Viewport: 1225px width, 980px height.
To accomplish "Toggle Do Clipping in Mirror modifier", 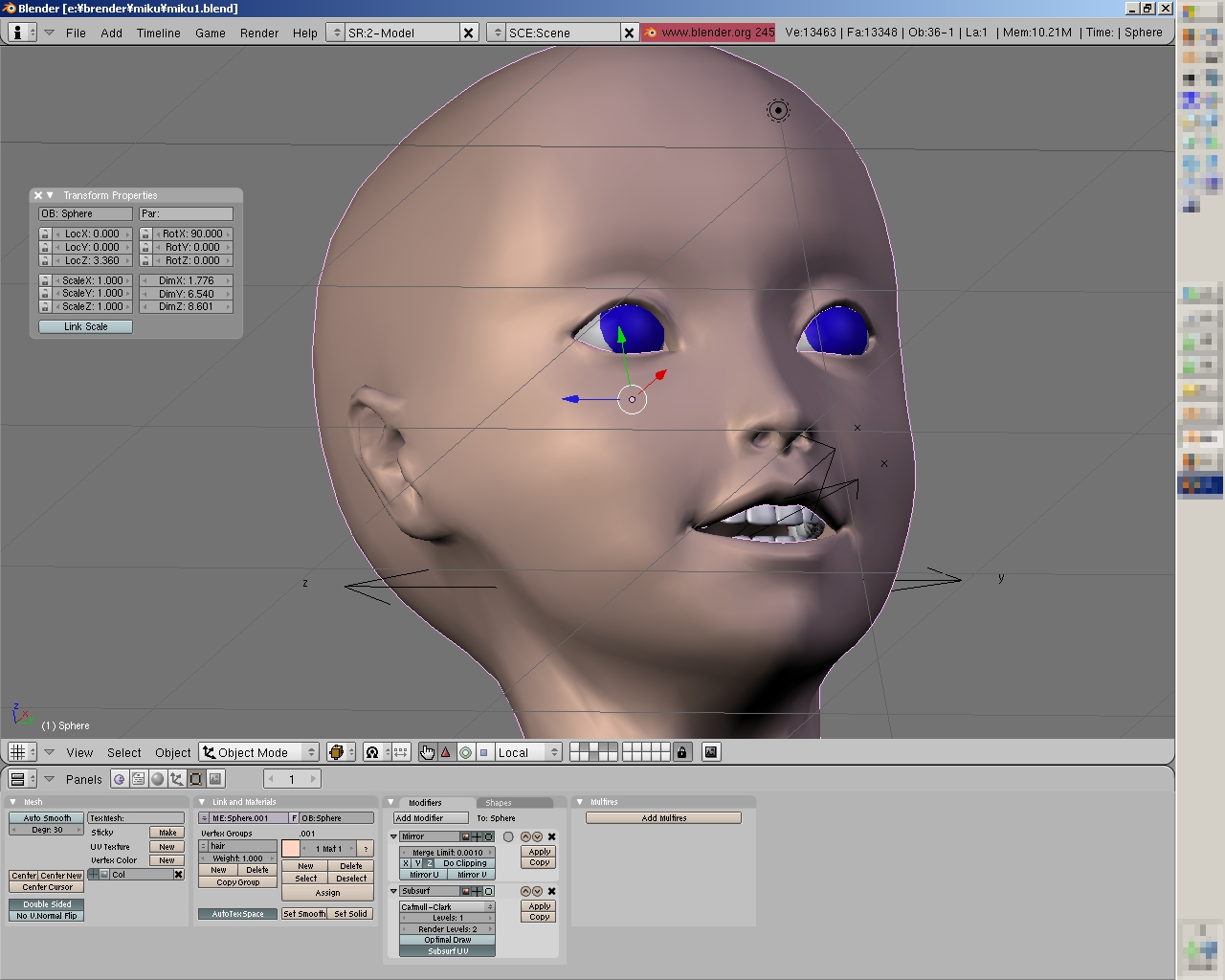I will coord(464,863).
